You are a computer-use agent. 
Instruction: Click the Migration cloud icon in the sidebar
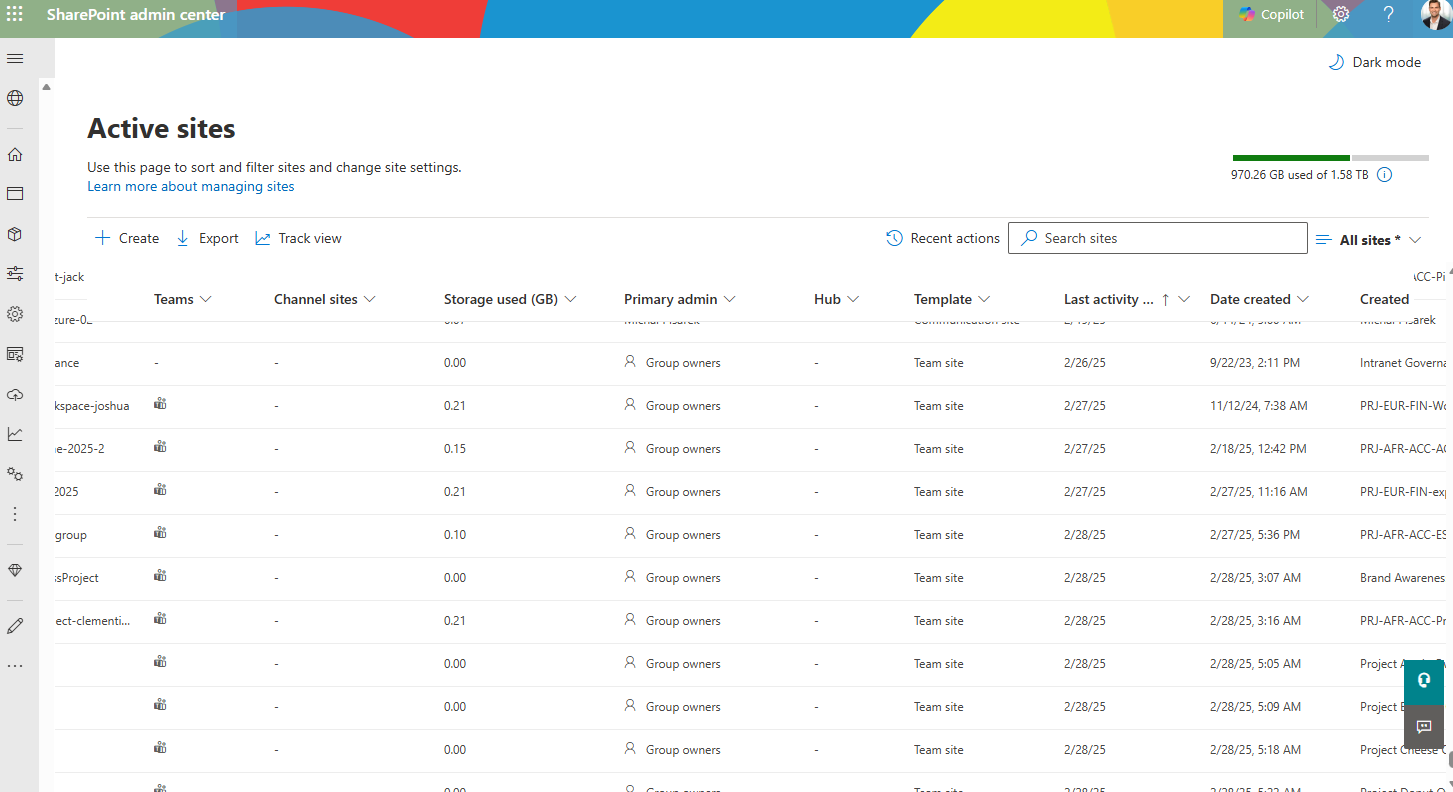pyautogui.click(x=14, y=394)
